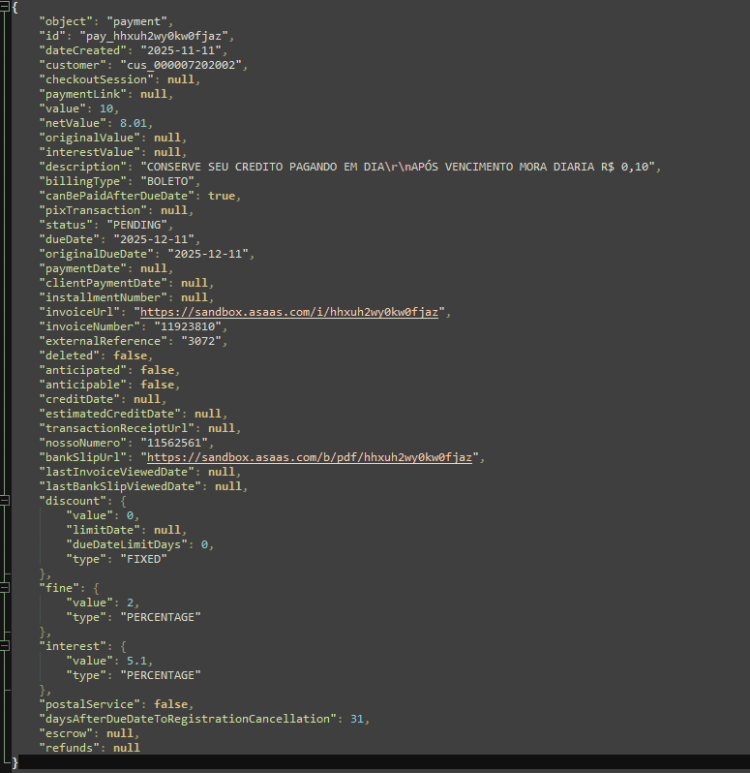Click the "estimatedCreditDate" key
Viewport: 750px width, 773px height.
pyautogui.click(x=109, y=414)
